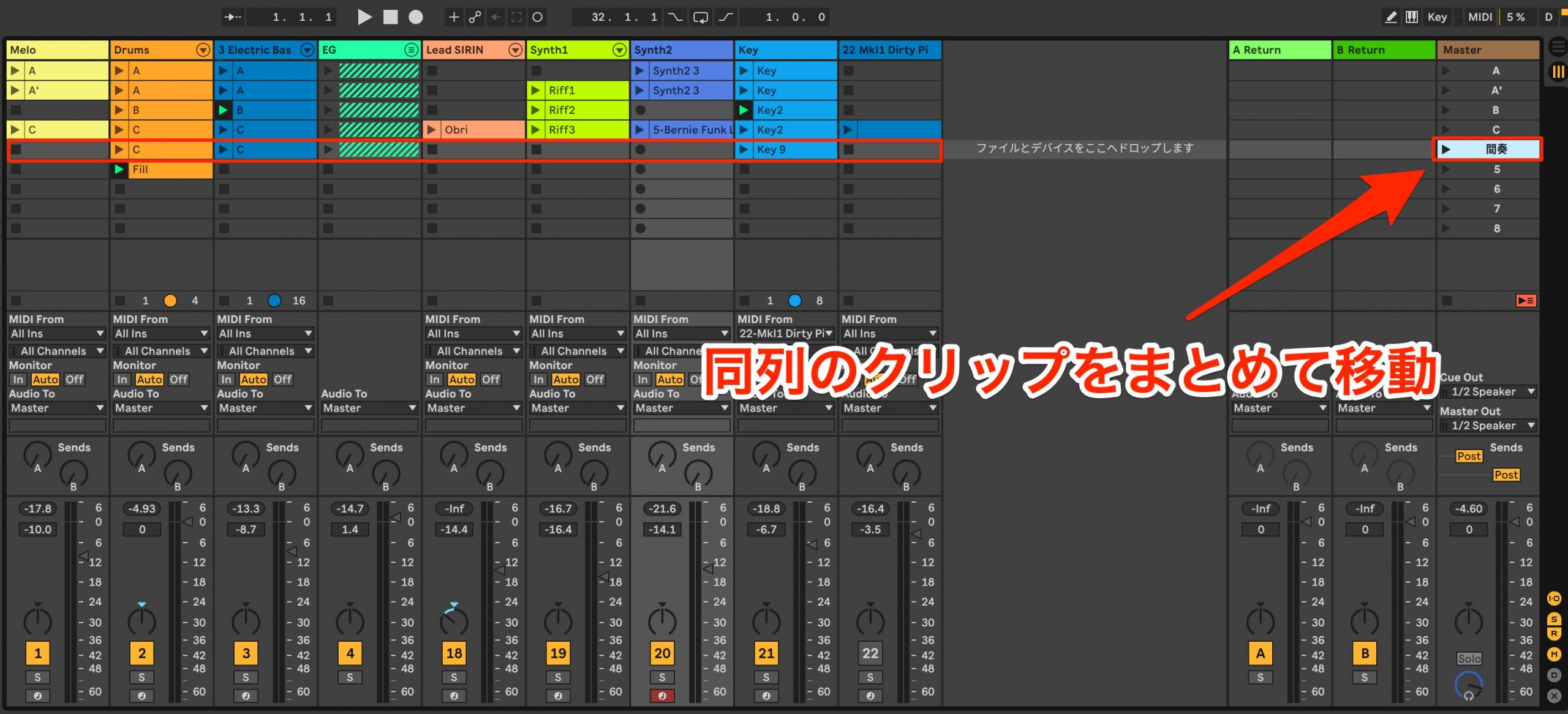Toggle the Loop switch
This screenshot has height=714, width=1568.
point(700,17)
